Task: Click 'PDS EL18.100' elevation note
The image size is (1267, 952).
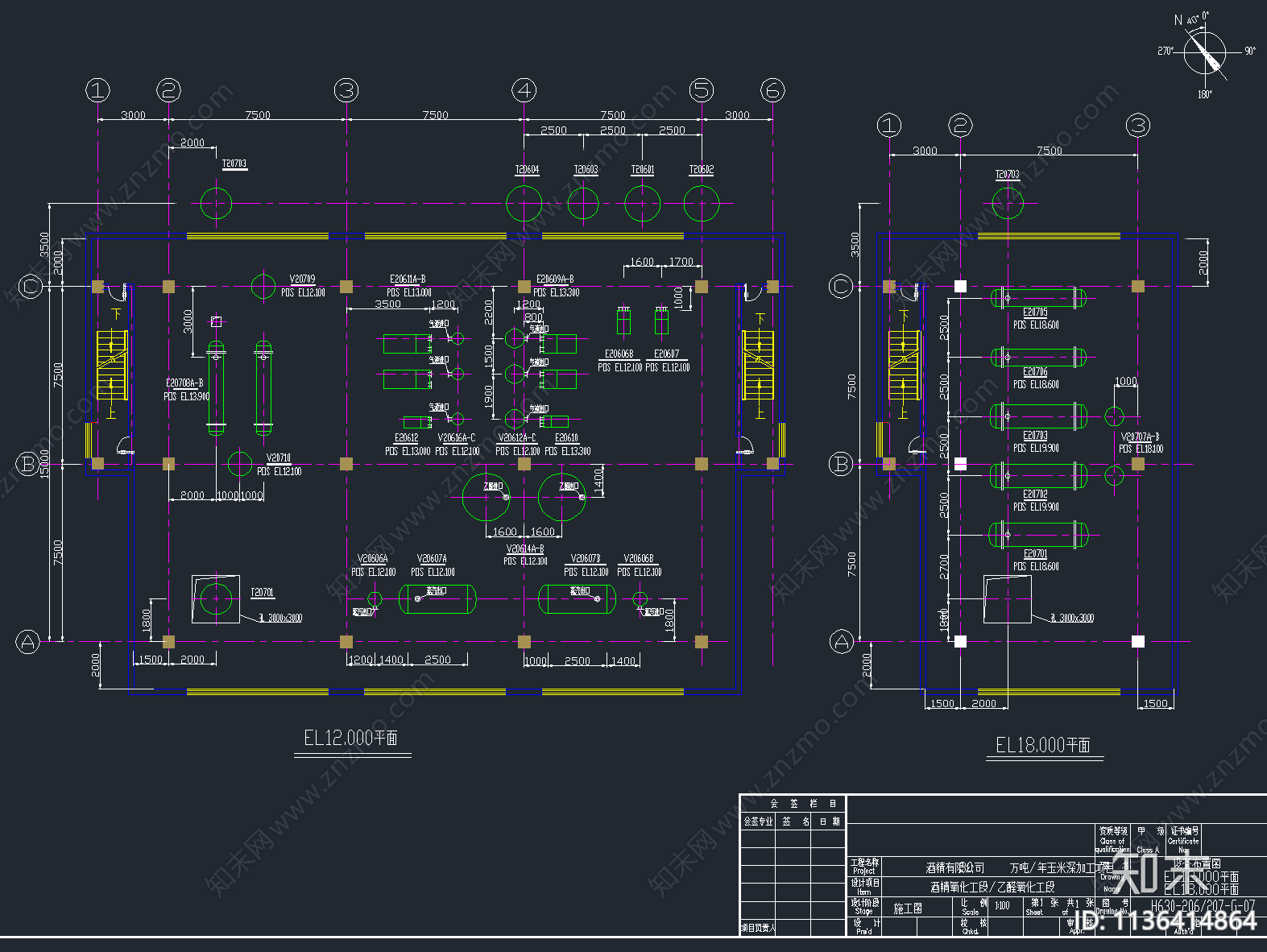Action: click(x=1141, y=449)
